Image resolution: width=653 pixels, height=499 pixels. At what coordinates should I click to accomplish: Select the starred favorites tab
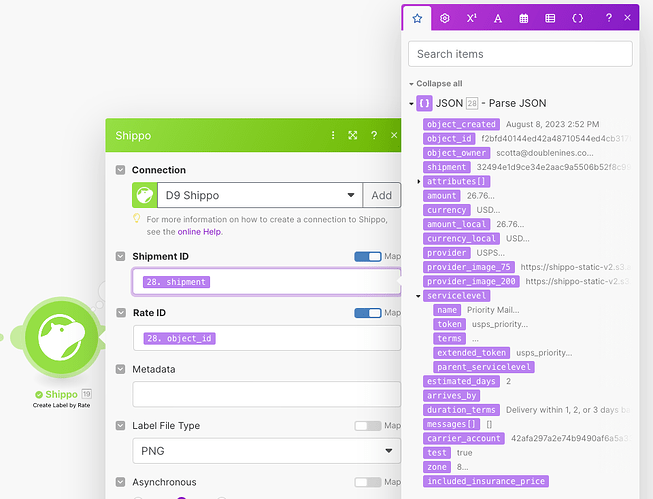417,18
